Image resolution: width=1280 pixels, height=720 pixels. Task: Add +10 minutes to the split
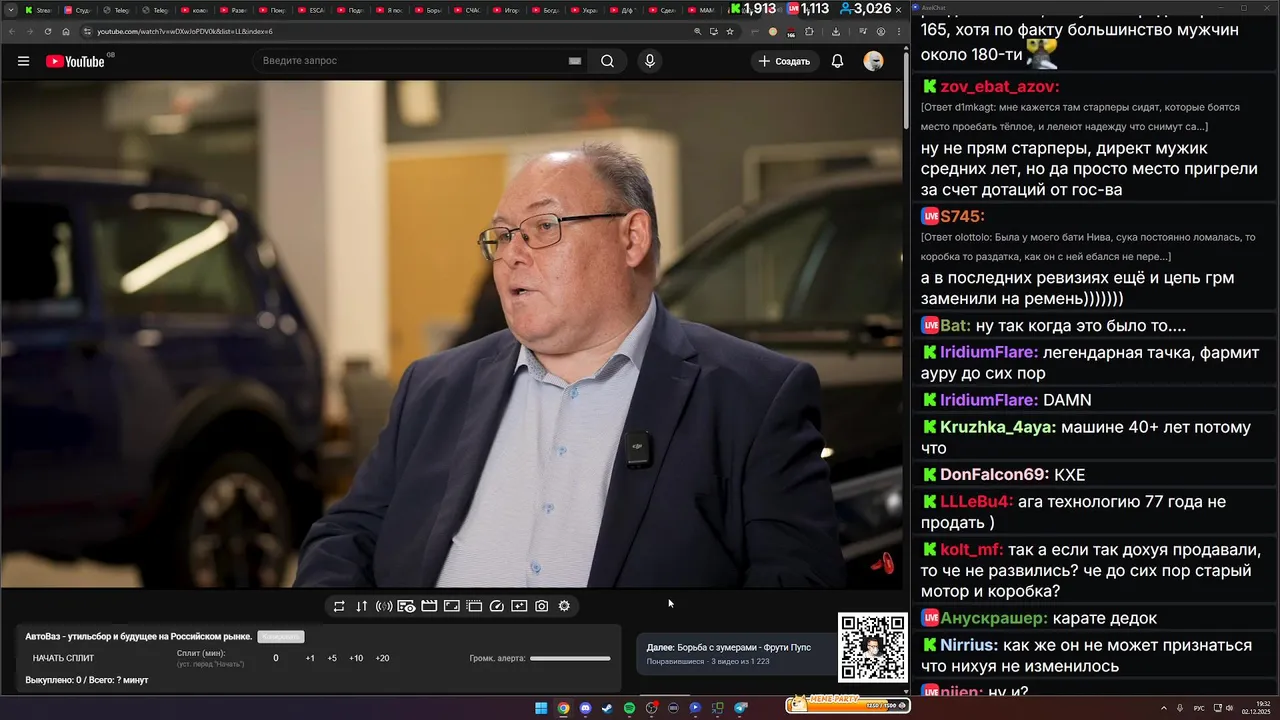(x=356, y=658)
